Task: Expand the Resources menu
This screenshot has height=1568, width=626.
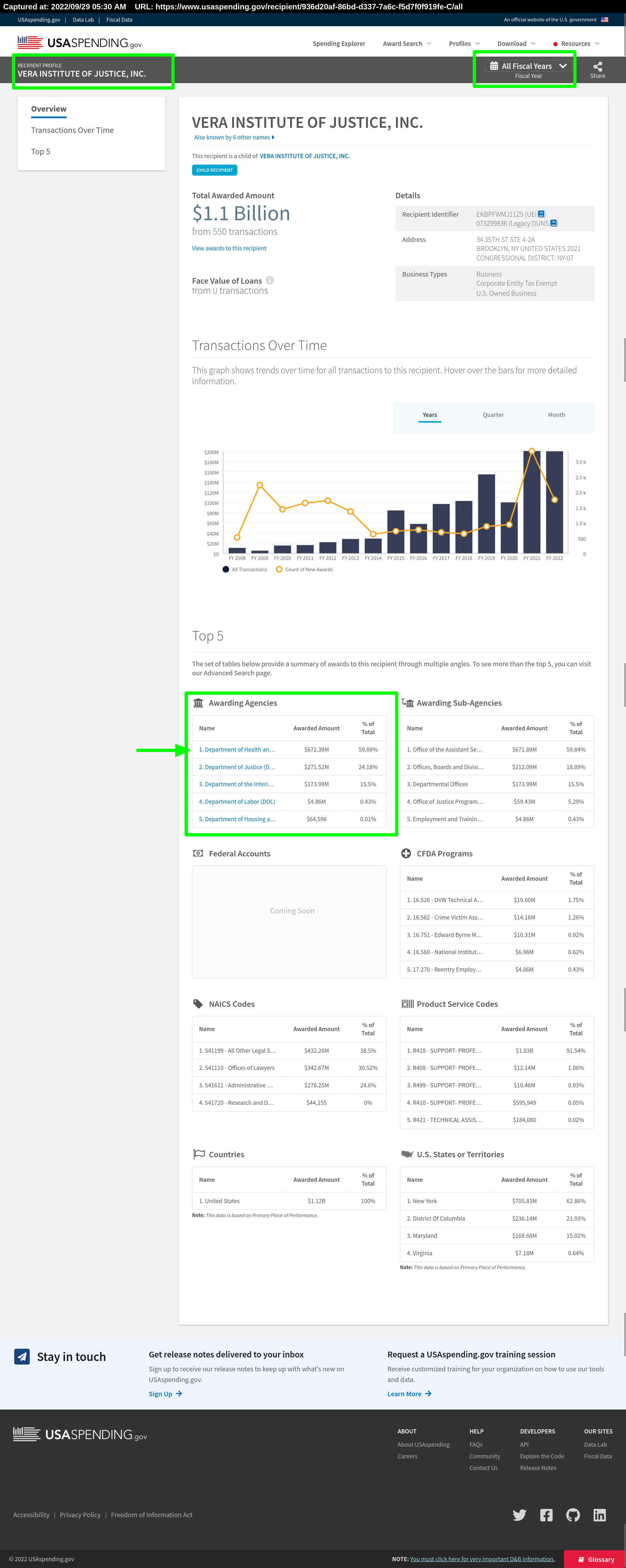Action: (576, 44)
